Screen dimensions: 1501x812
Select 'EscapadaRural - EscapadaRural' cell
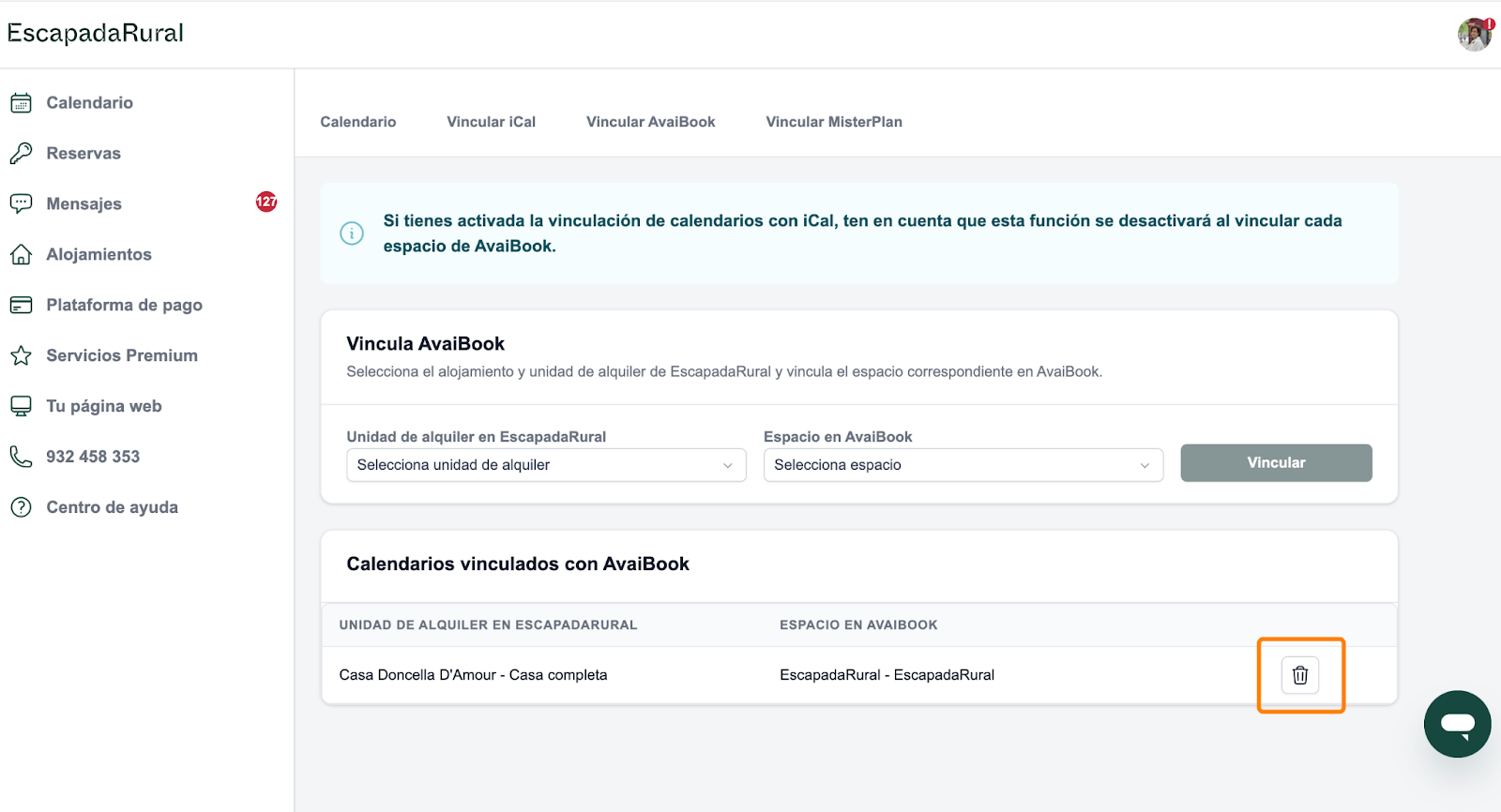click(887, 675)
